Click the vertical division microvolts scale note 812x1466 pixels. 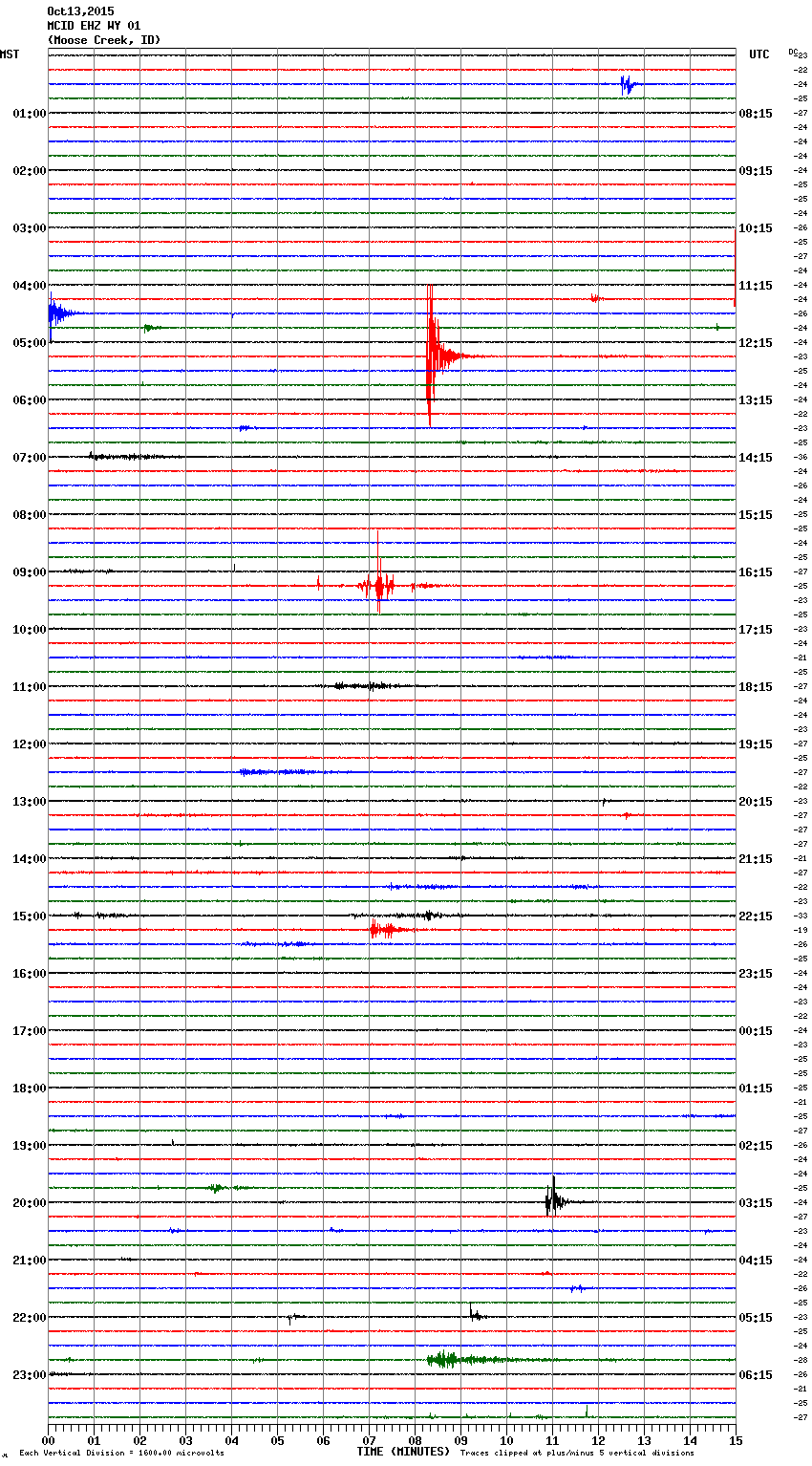pos(121,1454)
